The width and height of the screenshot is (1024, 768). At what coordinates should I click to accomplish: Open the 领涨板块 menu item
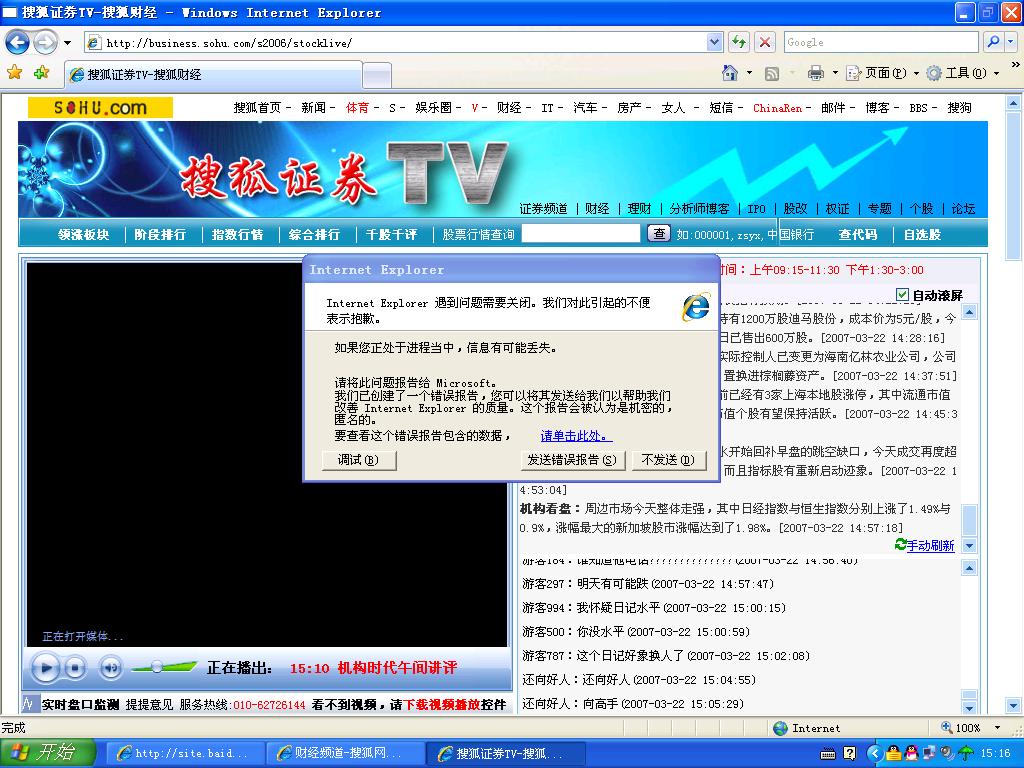click(84, 234)
